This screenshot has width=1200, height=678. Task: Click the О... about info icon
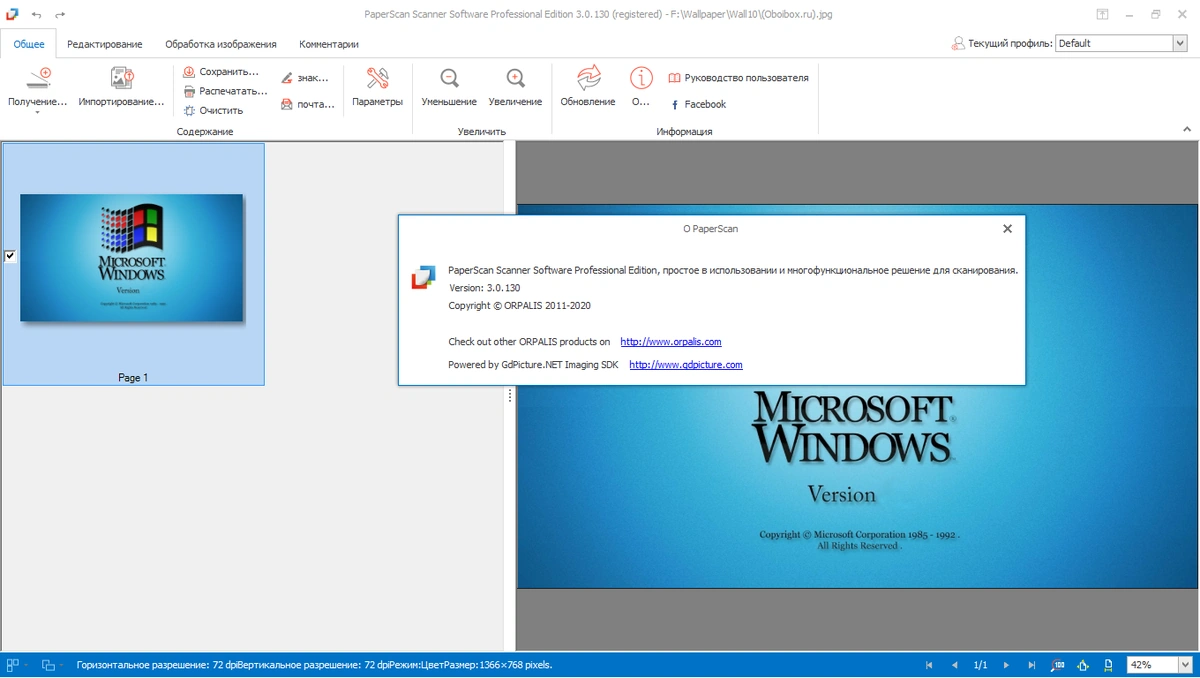point(641,78)
